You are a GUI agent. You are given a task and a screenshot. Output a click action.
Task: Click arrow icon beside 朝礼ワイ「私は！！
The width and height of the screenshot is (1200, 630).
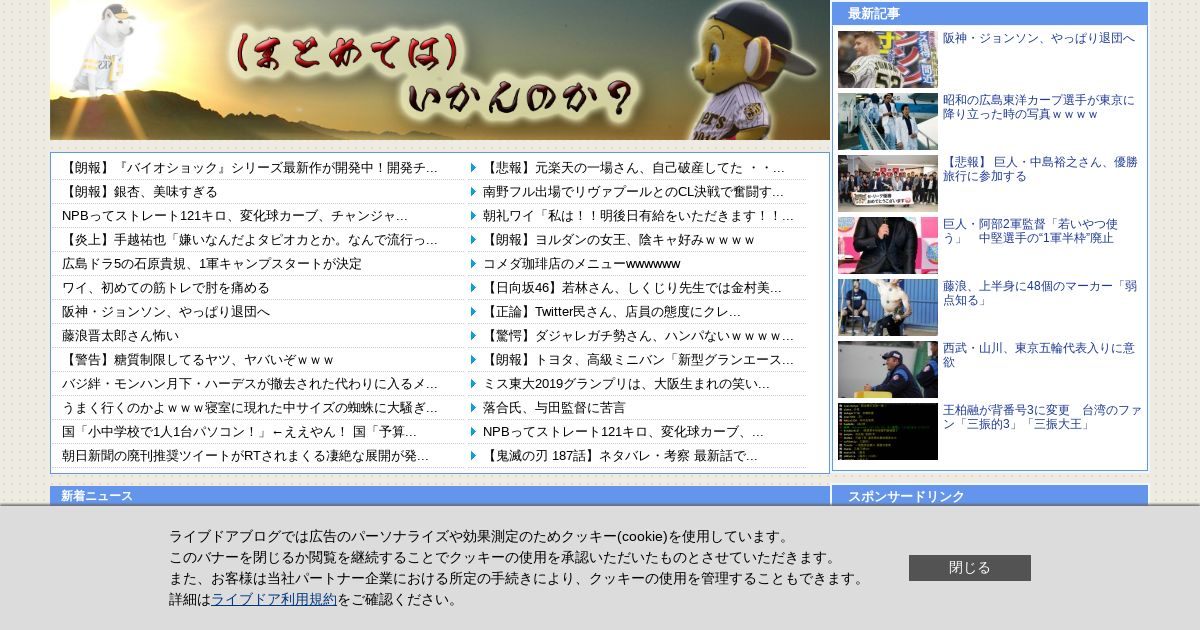(x=474, y=215)
